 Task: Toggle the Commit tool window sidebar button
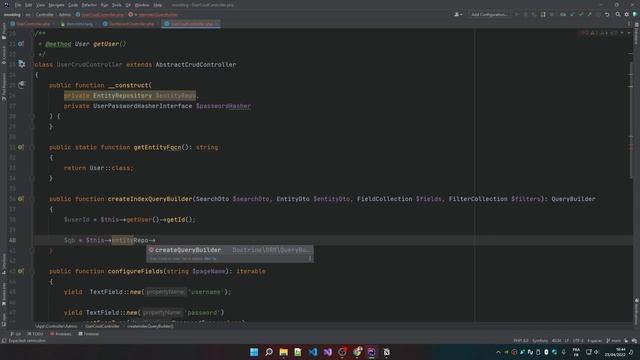click(x=4, y=55)
